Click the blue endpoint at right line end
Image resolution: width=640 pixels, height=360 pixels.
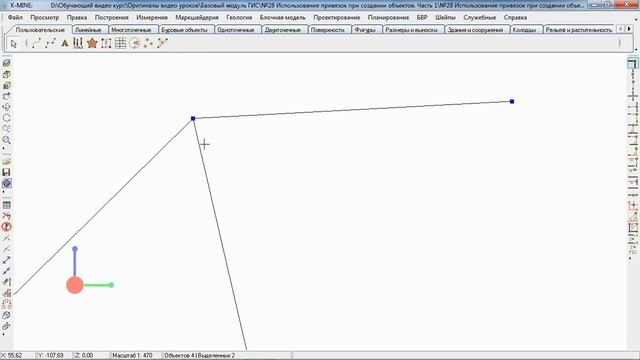(x=512, y=101)
